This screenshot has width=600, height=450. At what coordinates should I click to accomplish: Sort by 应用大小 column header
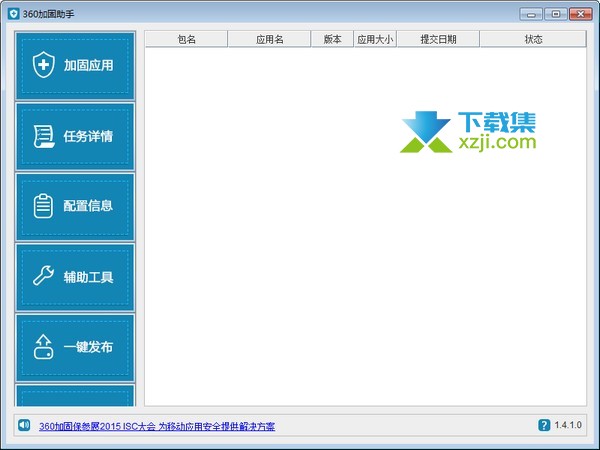coord(375,39)
